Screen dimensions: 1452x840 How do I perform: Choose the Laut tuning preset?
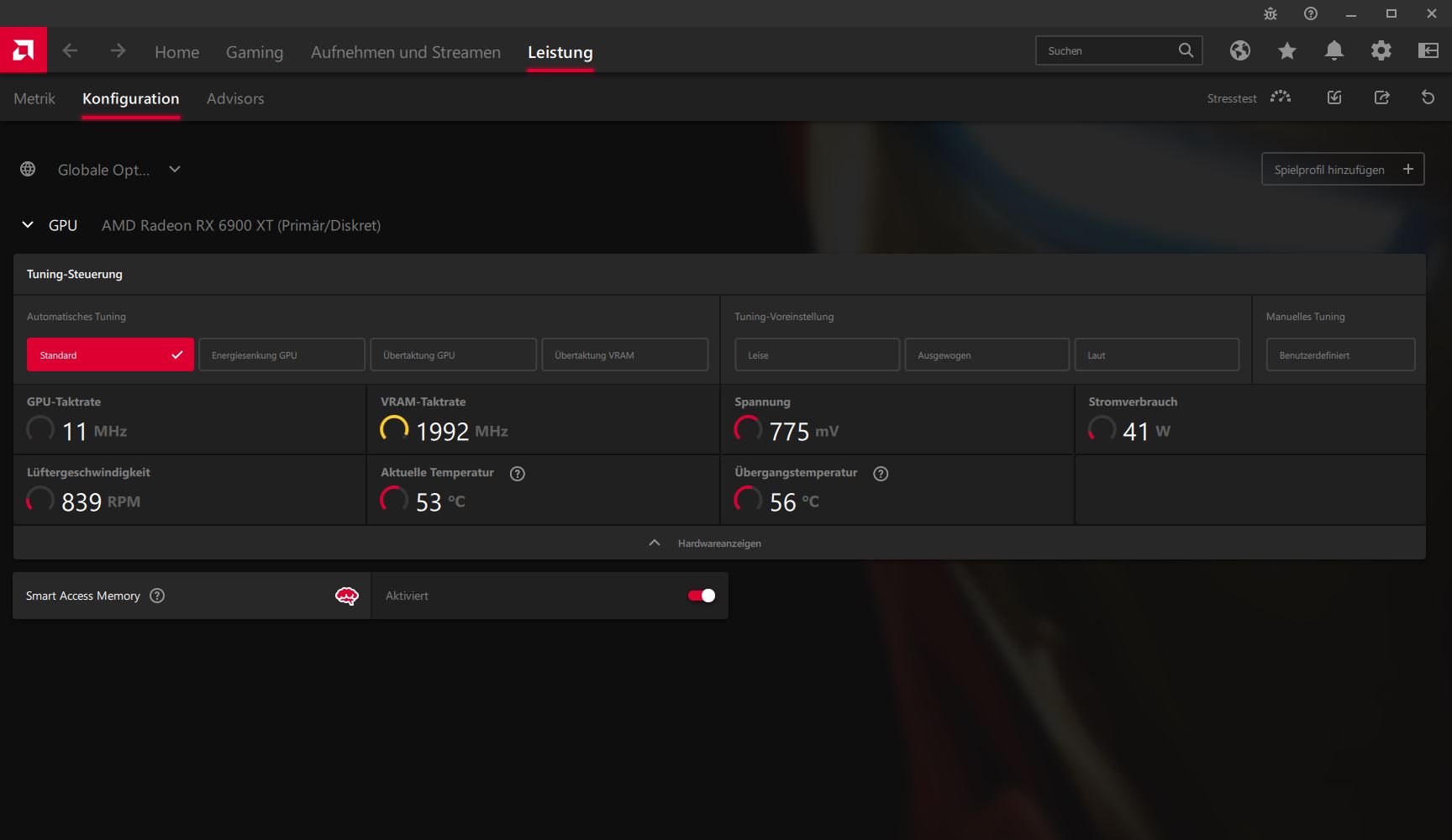[x=1156, y=354]
